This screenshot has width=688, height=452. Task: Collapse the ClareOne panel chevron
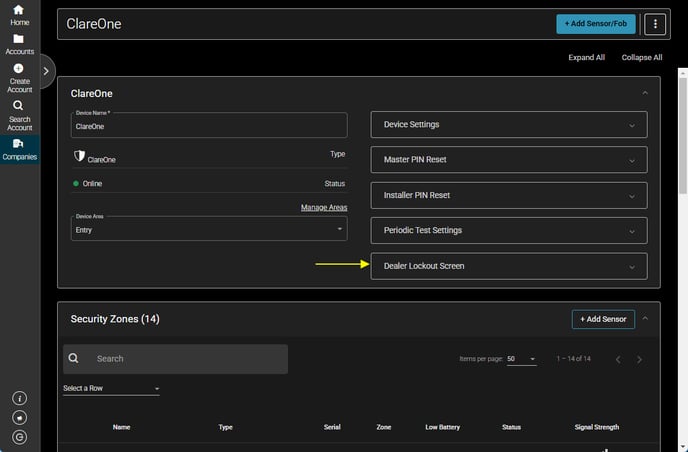click(645, 93)
